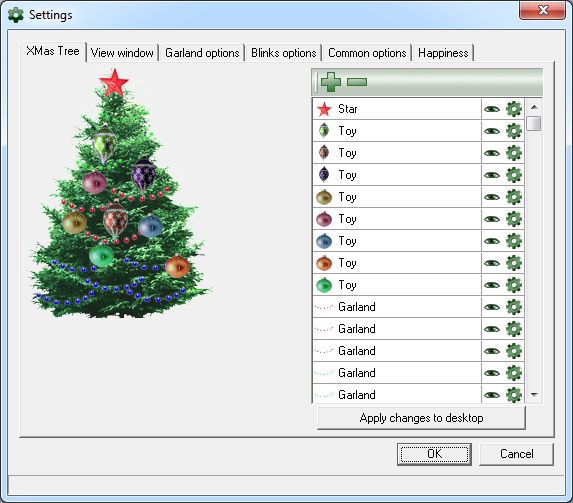Select the green ball Toy icon in list
Image resolution: width=573 pixels, height=503 pixels.
click(324, 285)
